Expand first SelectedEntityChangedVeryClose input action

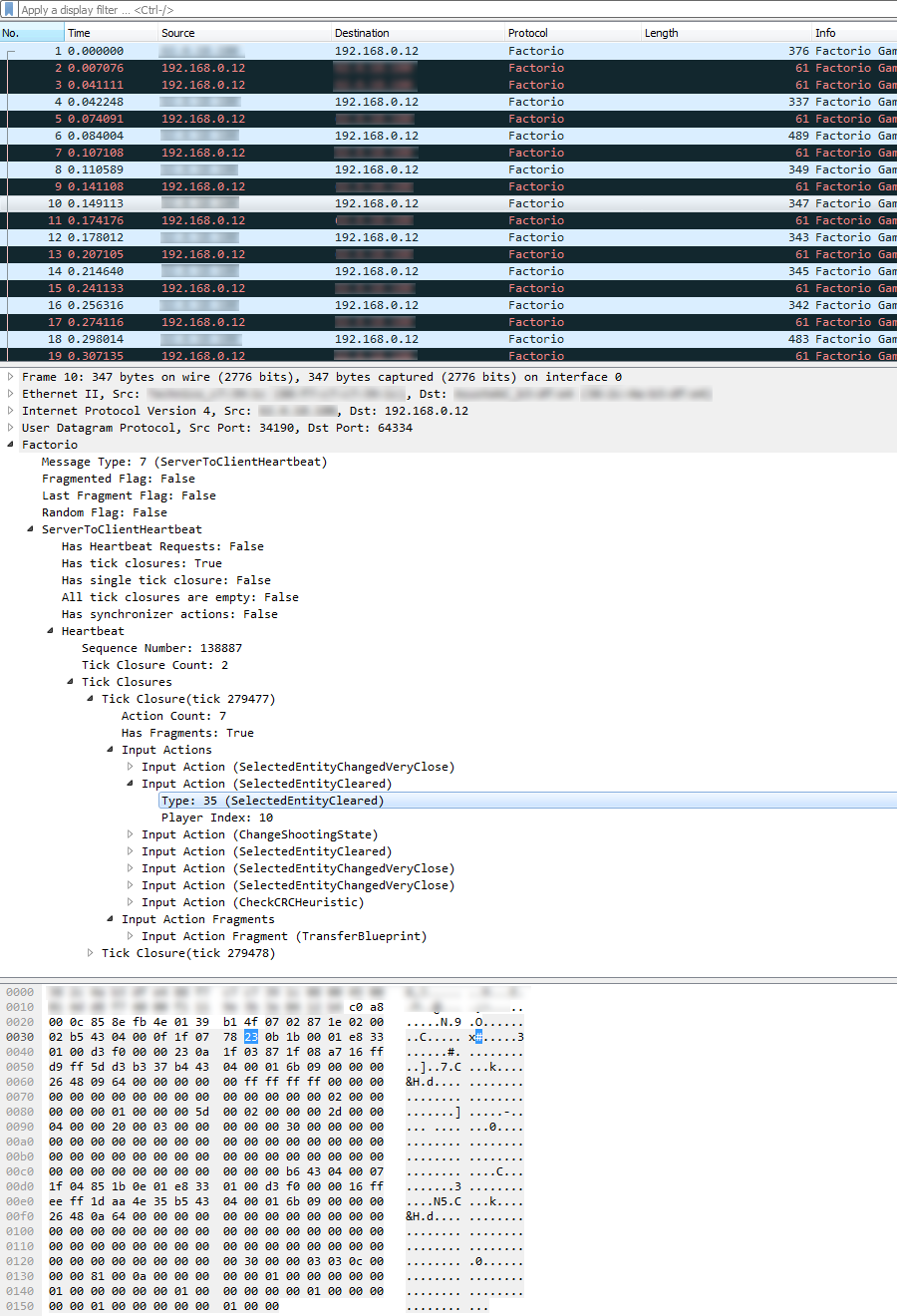[131, 767]
